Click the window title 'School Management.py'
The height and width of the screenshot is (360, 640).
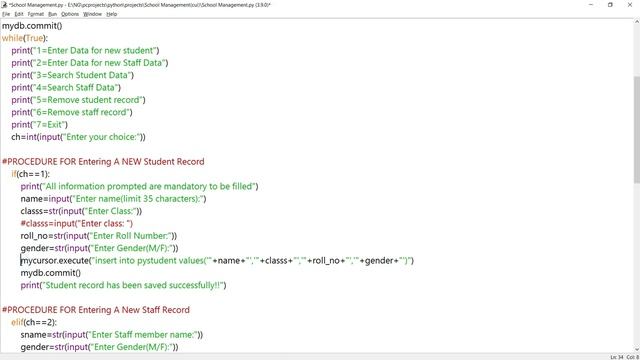point(140,4)
